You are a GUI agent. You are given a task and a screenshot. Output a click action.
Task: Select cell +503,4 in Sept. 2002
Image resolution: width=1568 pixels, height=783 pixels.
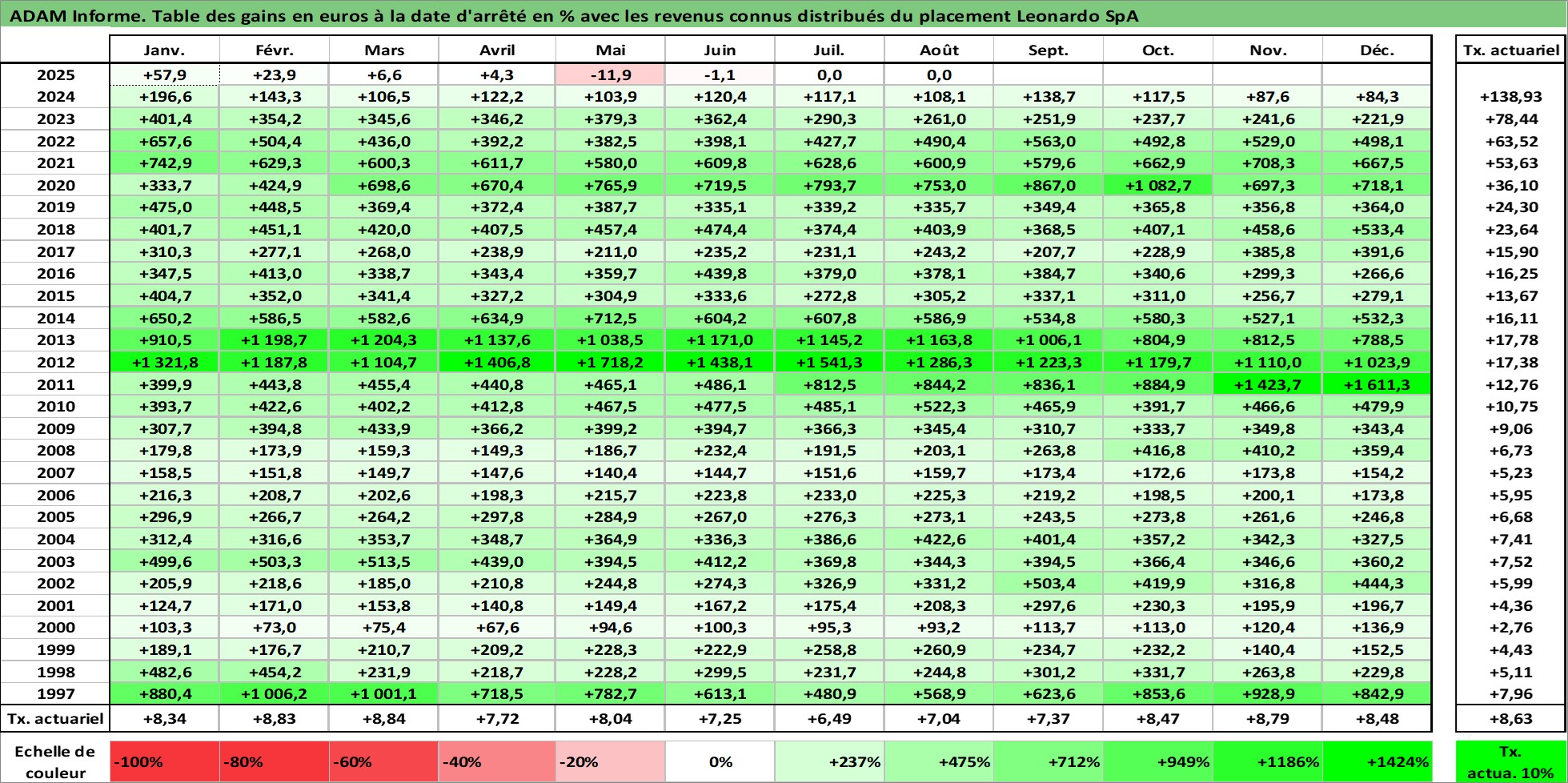pyautogui.click(x=1049, y=584)
